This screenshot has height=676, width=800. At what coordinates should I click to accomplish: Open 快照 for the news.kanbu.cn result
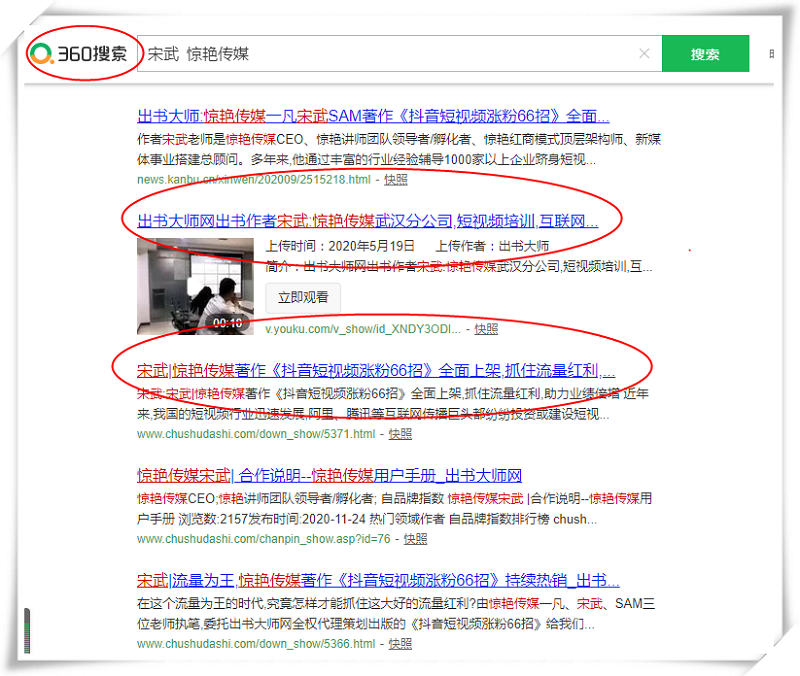pos(395,180)
